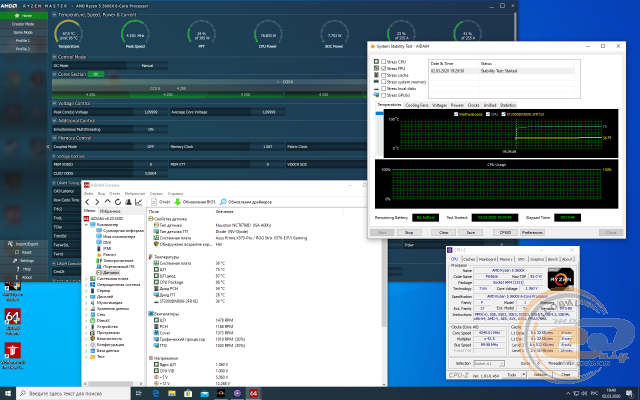This screenshot has width=640, height=400.
Task: Click the driver updates magnifier icon
Action: pos(223,202)
